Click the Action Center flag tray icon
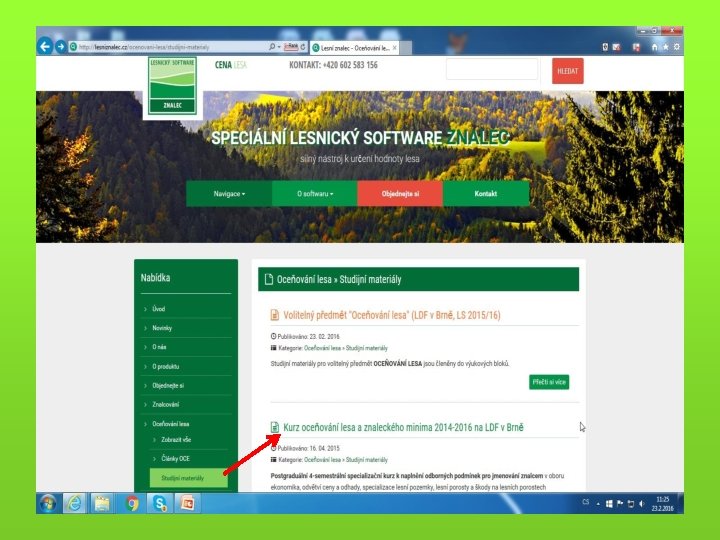The width and height of the screenshot is (720, 540). point(619,504)
